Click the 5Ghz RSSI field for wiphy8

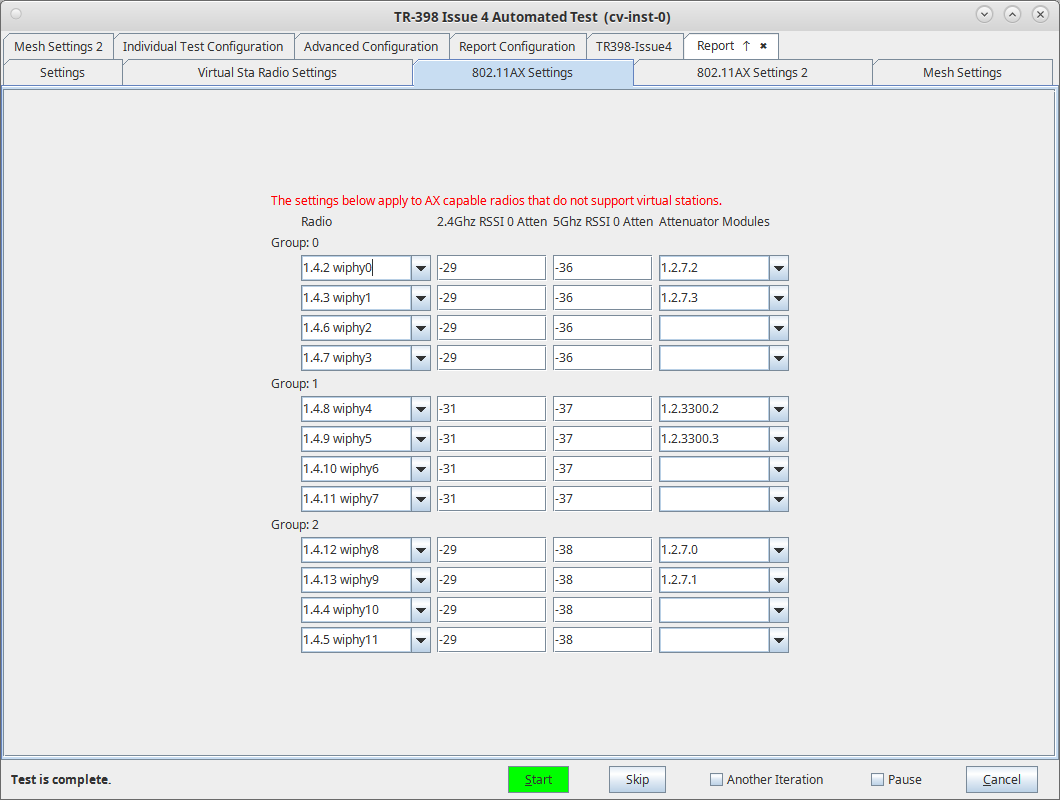click(x=602, y=550)
